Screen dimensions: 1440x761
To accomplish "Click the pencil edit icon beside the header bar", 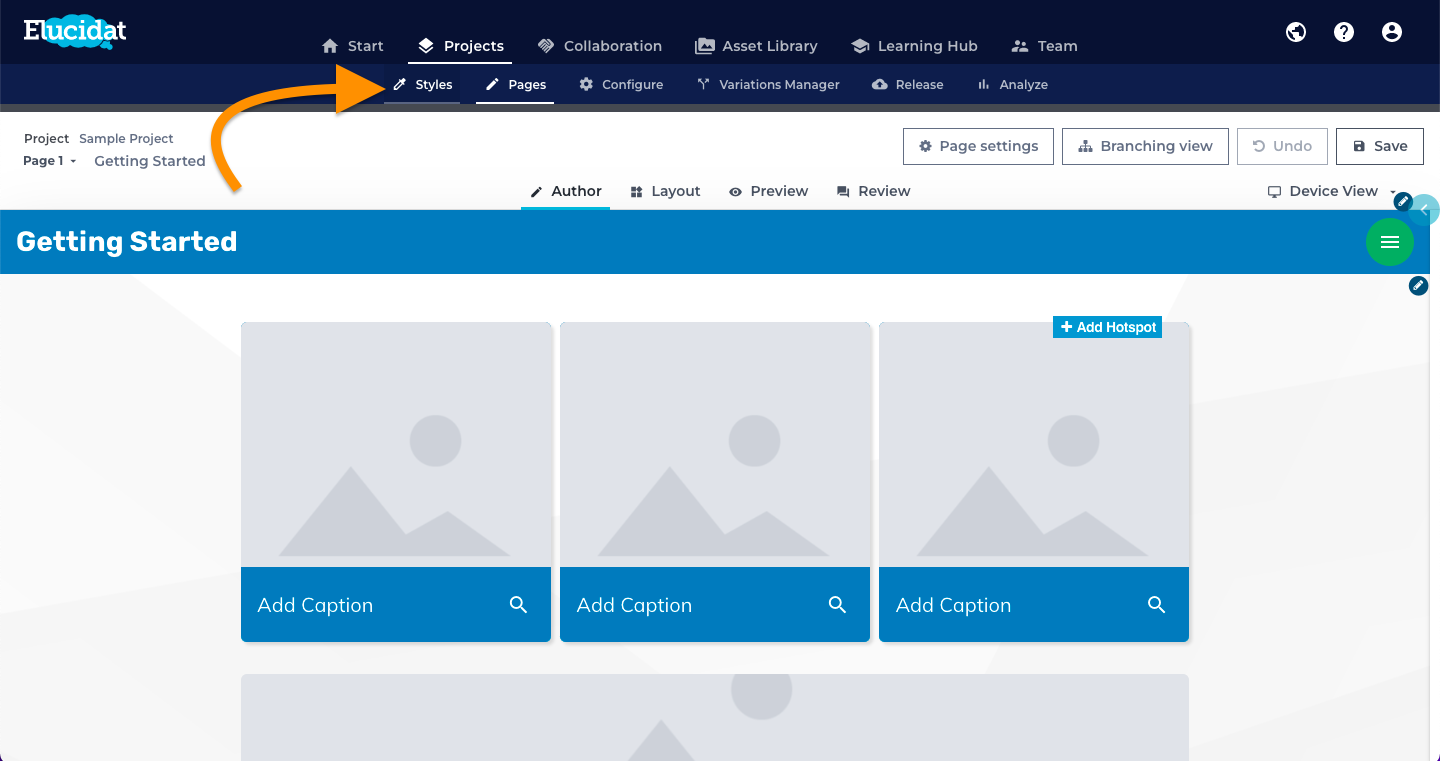I will pyautogui.click(x=1403, y=202).
